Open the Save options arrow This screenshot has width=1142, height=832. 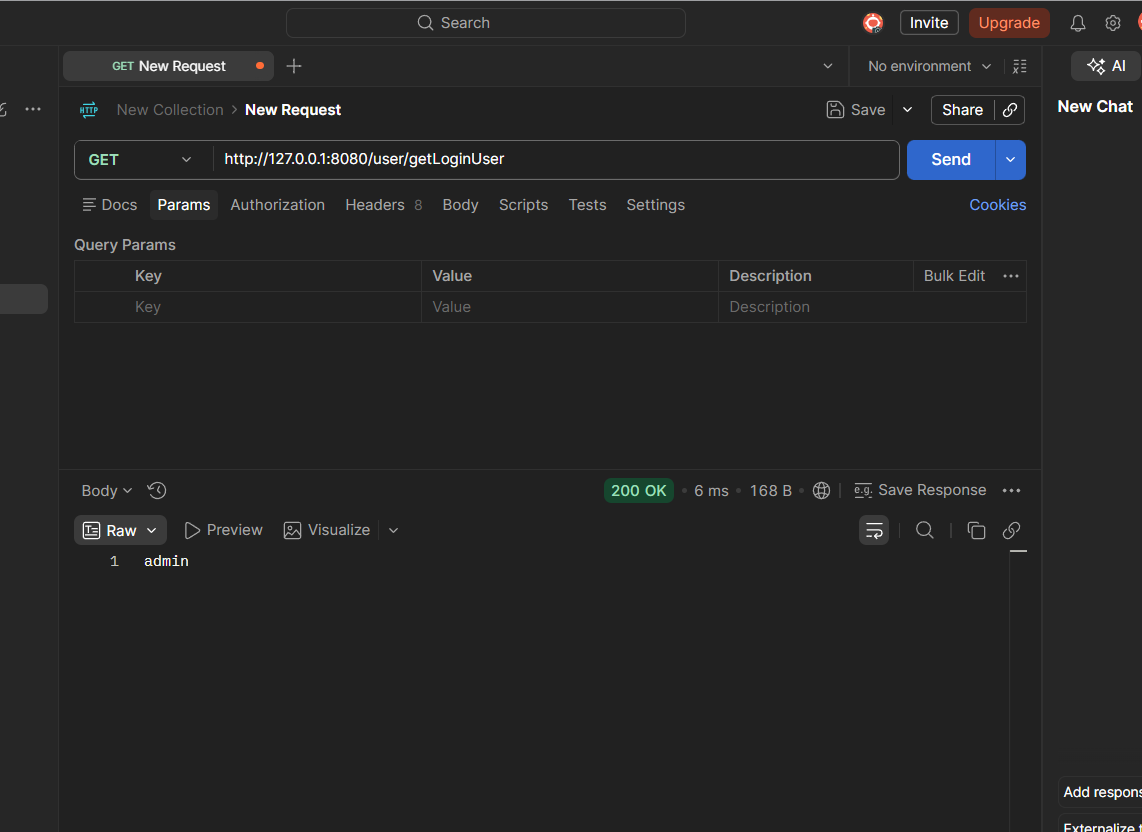tap(907, 110)
